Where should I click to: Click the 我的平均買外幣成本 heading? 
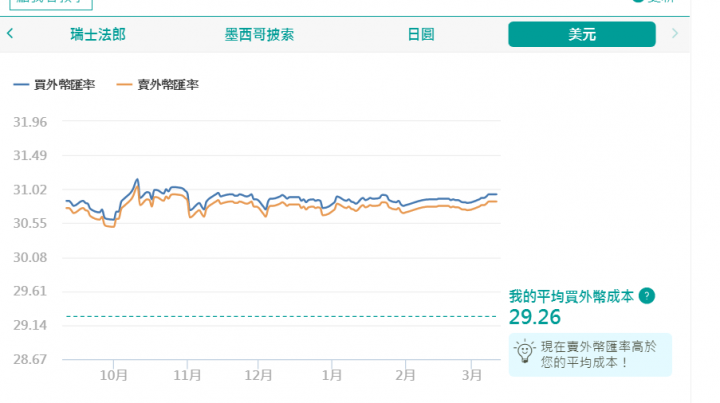coord(572,296)
